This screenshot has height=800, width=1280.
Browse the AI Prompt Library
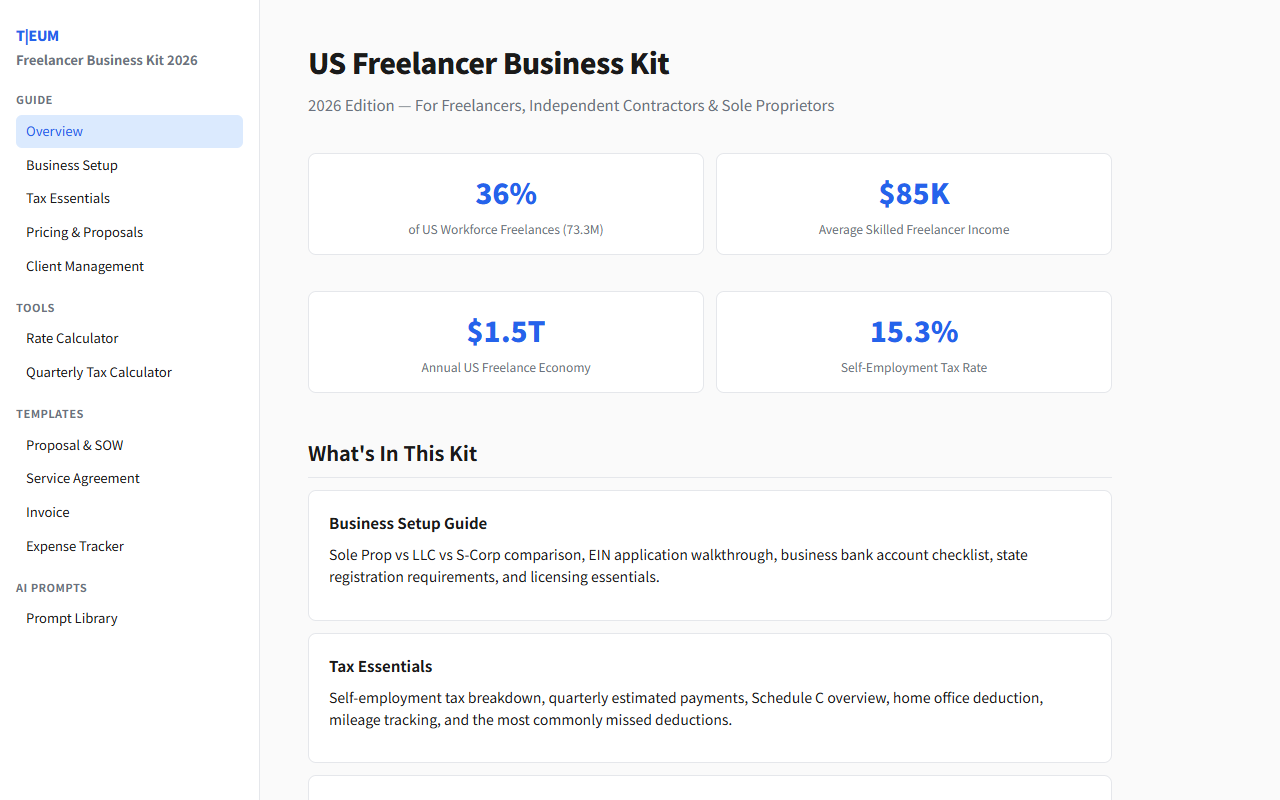click(x=71, y=618)
